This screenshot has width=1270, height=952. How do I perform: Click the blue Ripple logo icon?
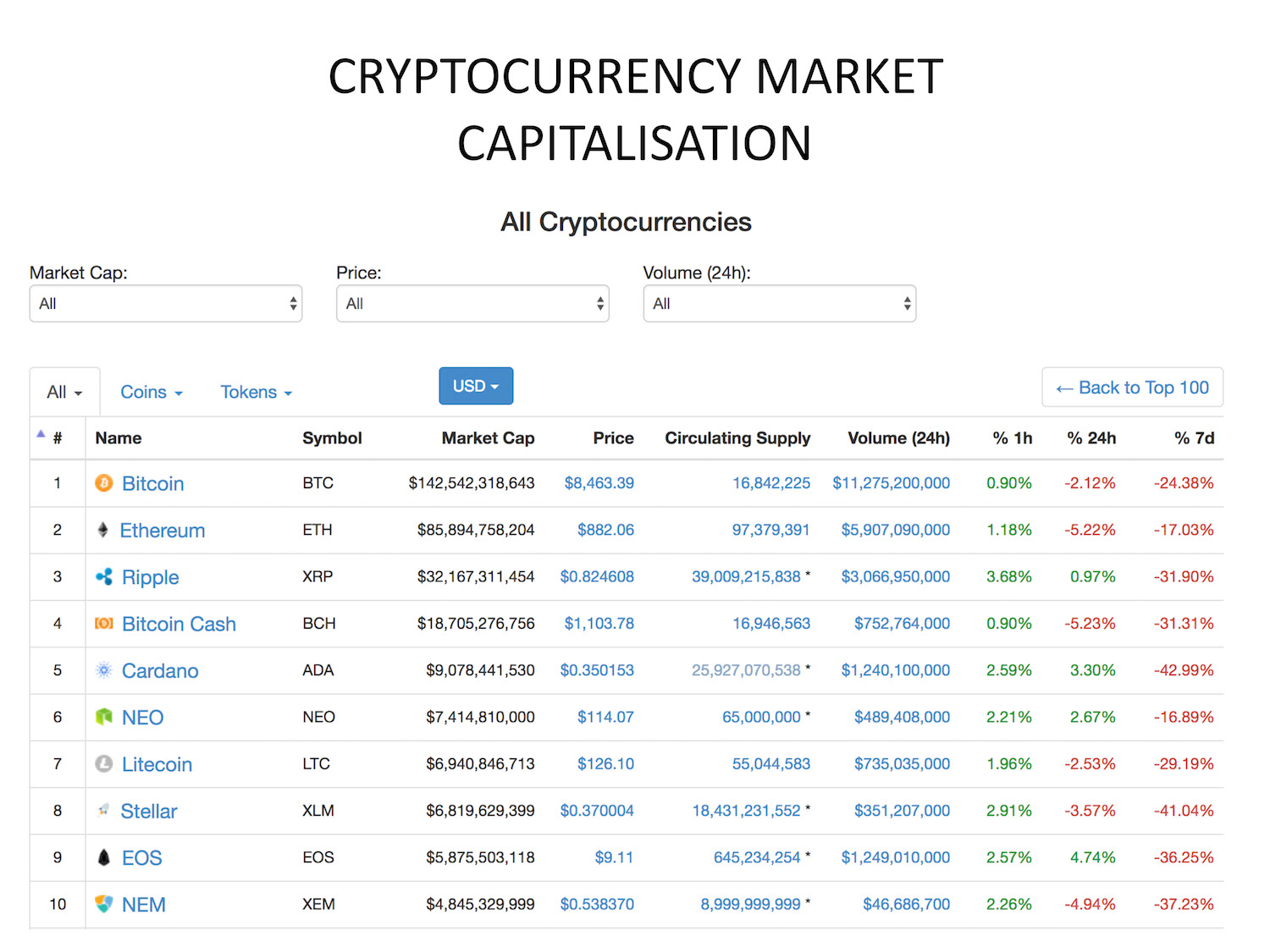[x=104, y=577]
